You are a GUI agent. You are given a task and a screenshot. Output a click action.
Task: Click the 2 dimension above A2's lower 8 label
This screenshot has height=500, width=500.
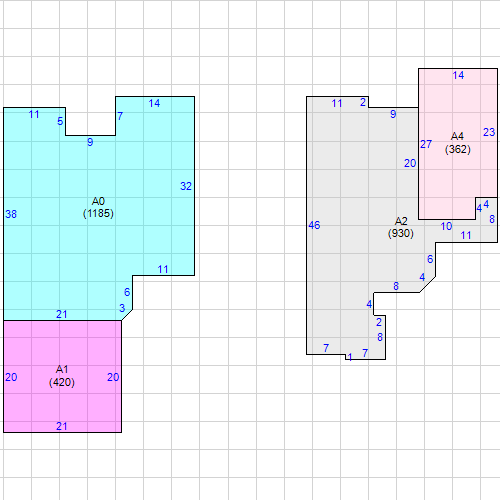[x=379, y=322]
